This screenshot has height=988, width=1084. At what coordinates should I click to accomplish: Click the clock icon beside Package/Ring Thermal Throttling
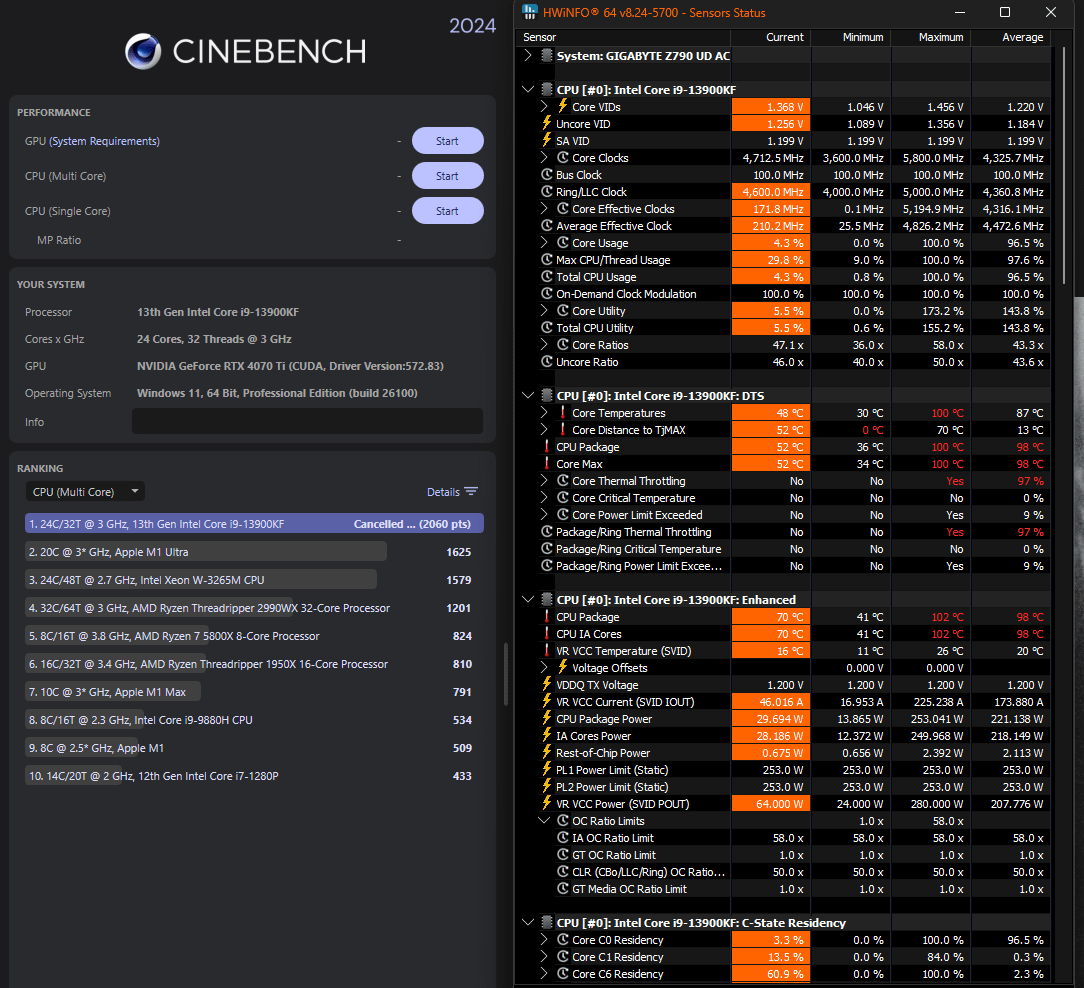(x=547, y=532)
